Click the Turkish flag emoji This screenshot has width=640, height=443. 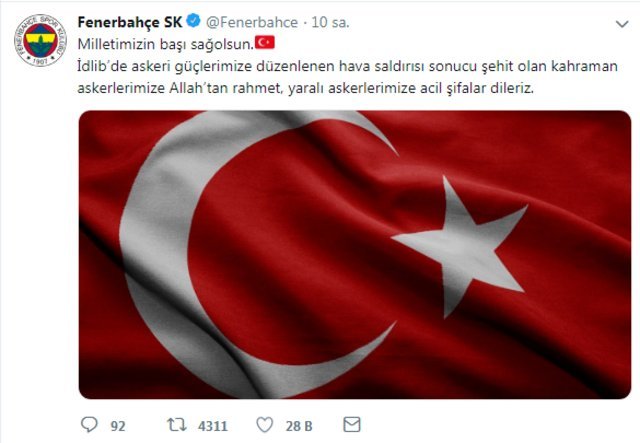coord(265,42)
